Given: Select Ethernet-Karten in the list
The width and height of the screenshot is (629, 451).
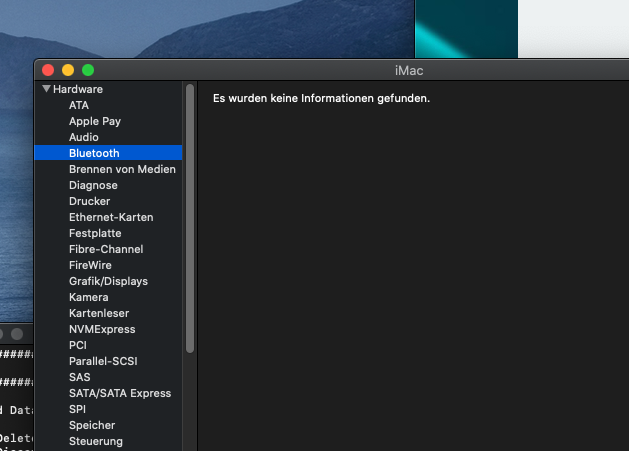Looking at the screenshot, I should pos(111,217).
